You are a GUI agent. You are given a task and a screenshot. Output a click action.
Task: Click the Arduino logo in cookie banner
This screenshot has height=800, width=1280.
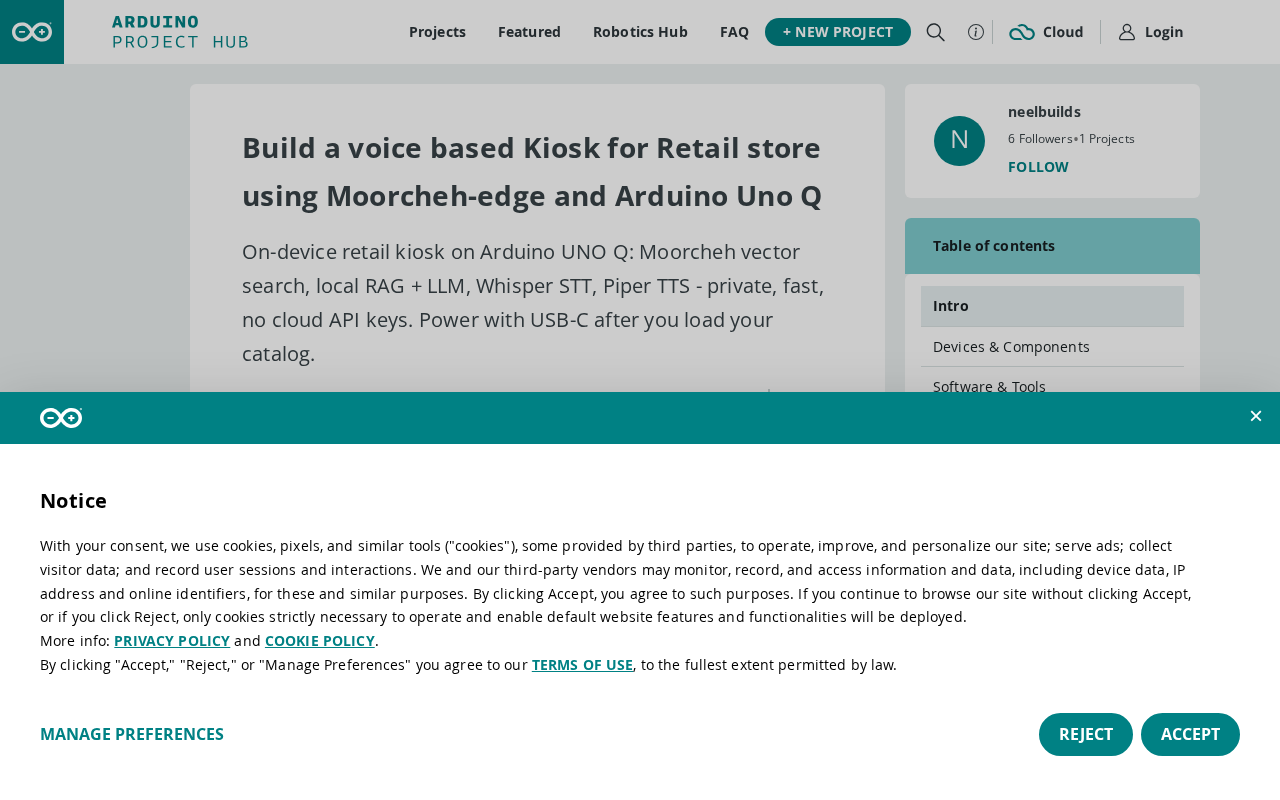pyautogui.click(x=61, y=418)
